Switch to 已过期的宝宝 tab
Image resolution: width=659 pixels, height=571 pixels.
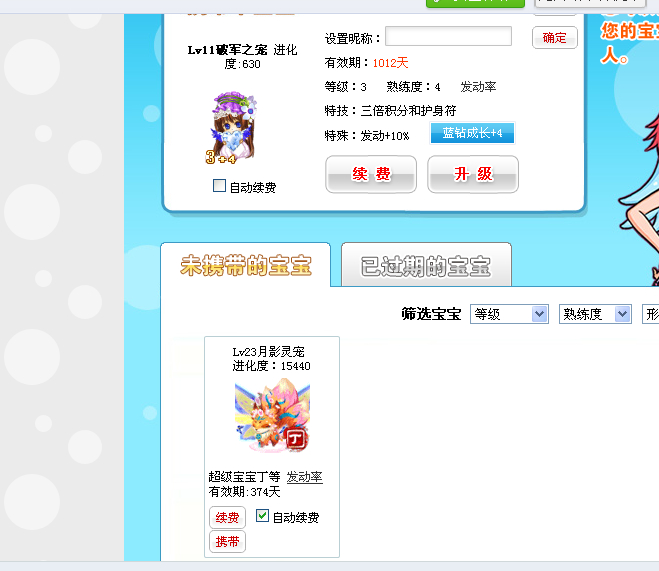(426, 265)
